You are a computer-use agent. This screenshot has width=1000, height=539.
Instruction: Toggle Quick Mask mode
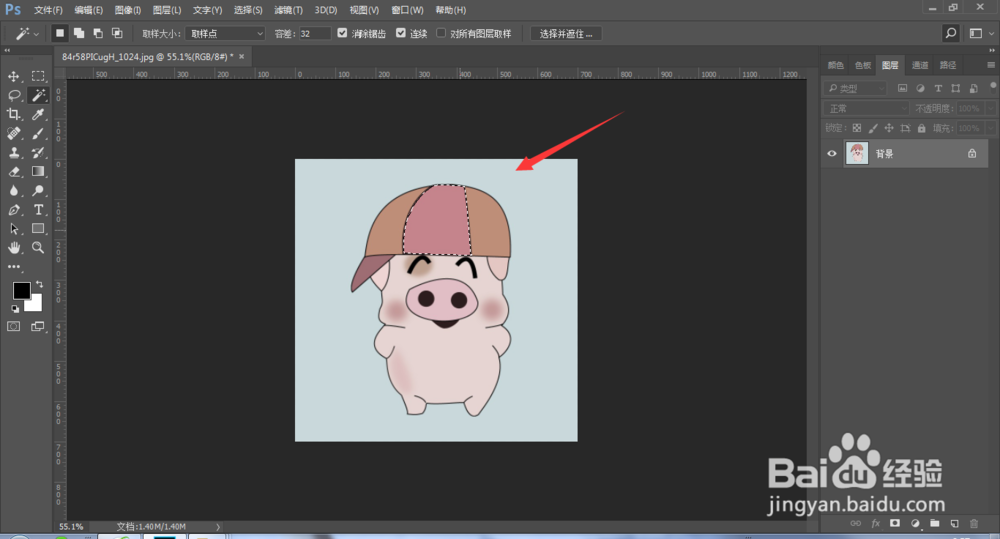13,327
